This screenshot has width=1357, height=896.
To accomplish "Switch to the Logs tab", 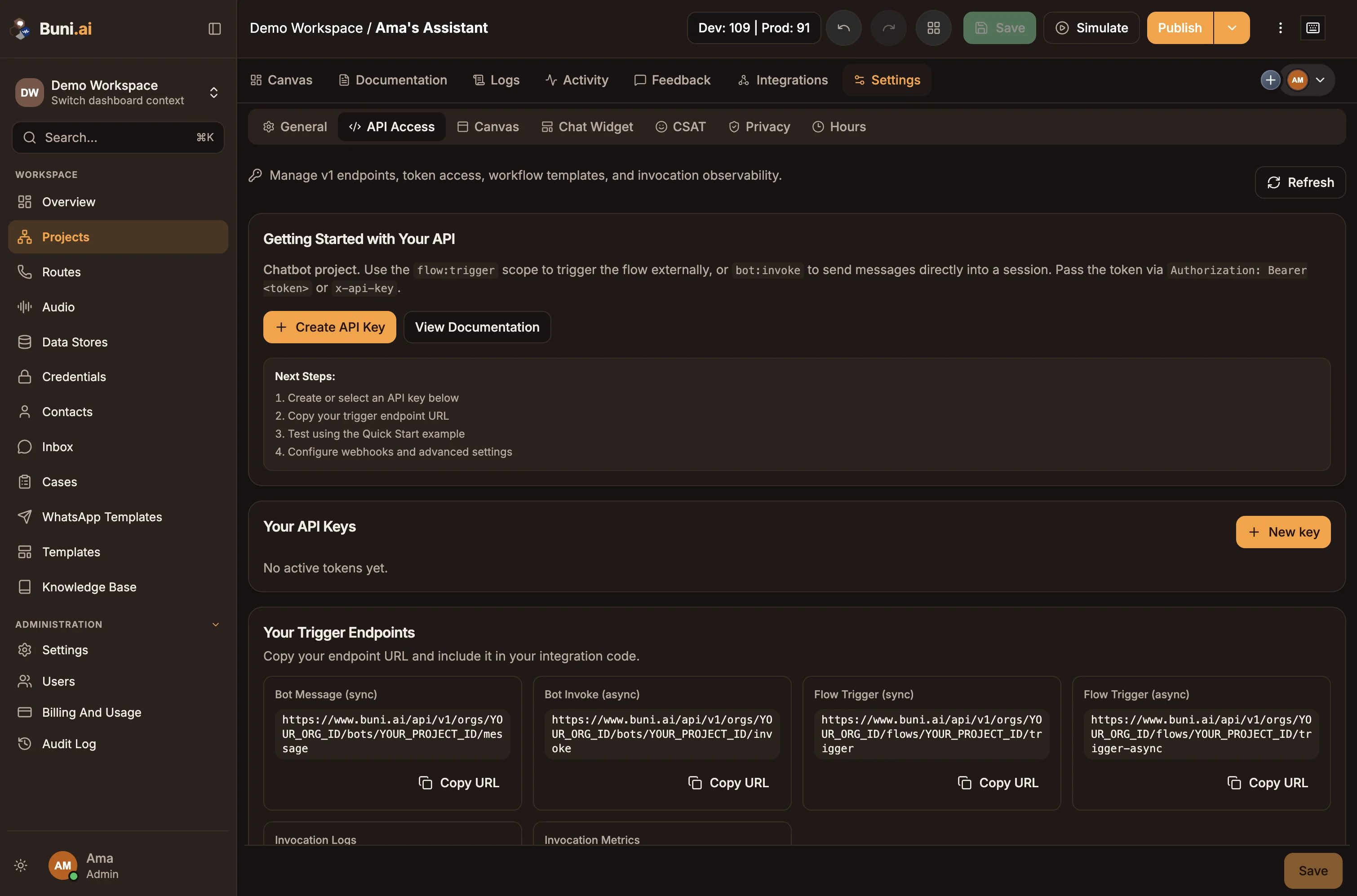I will (497, 80).
